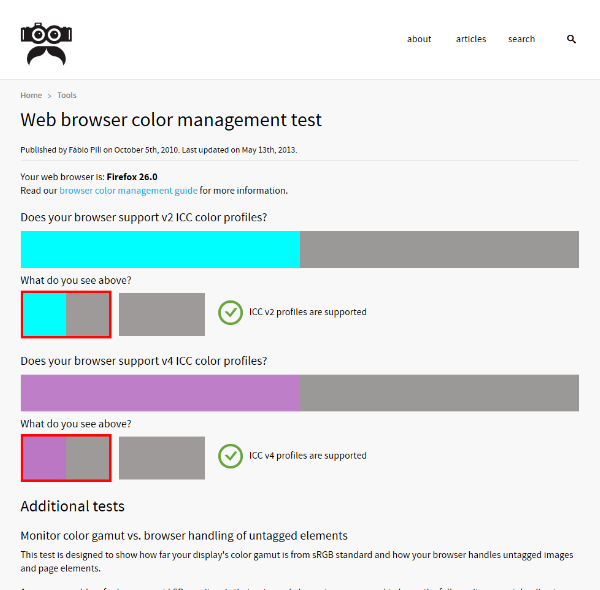Click the Additional tests heading
This screenshot has height=590, width=600.
coord(73,506)
